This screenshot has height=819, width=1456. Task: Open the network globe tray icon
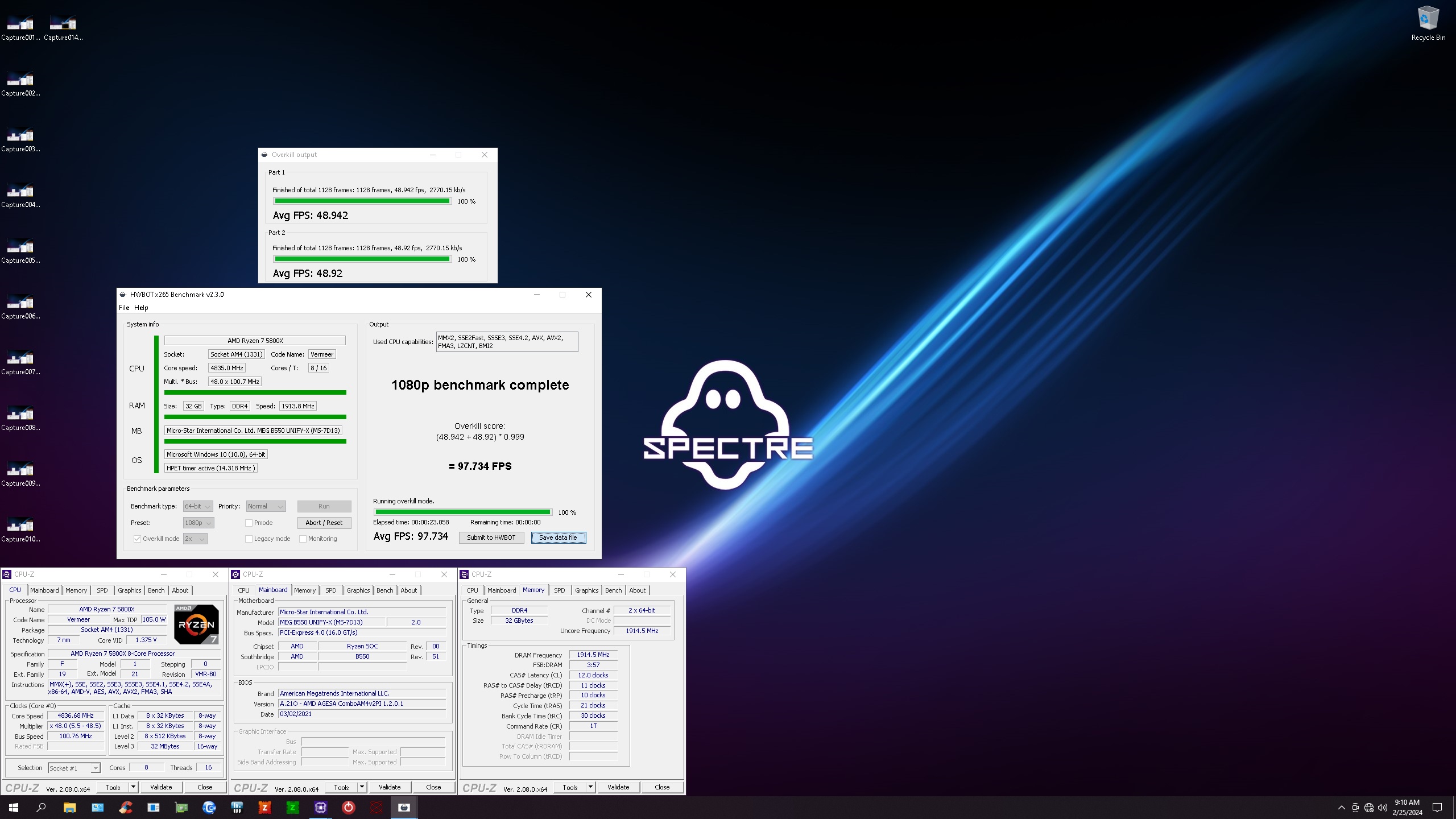click(1369, 808)
